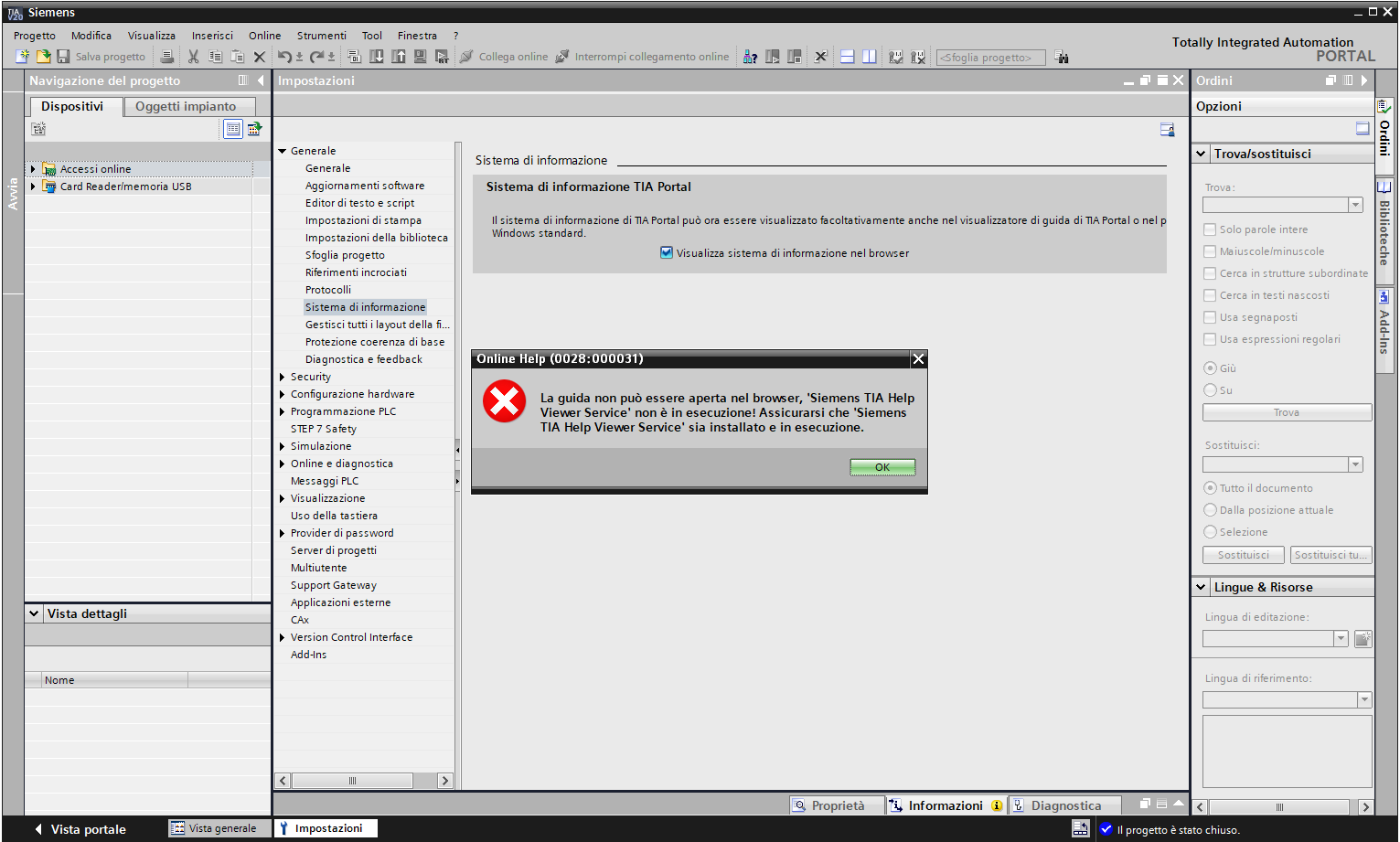
Task: Check the Maiuscole/minuscole checkbox
Action: (x=1210, y=251)
